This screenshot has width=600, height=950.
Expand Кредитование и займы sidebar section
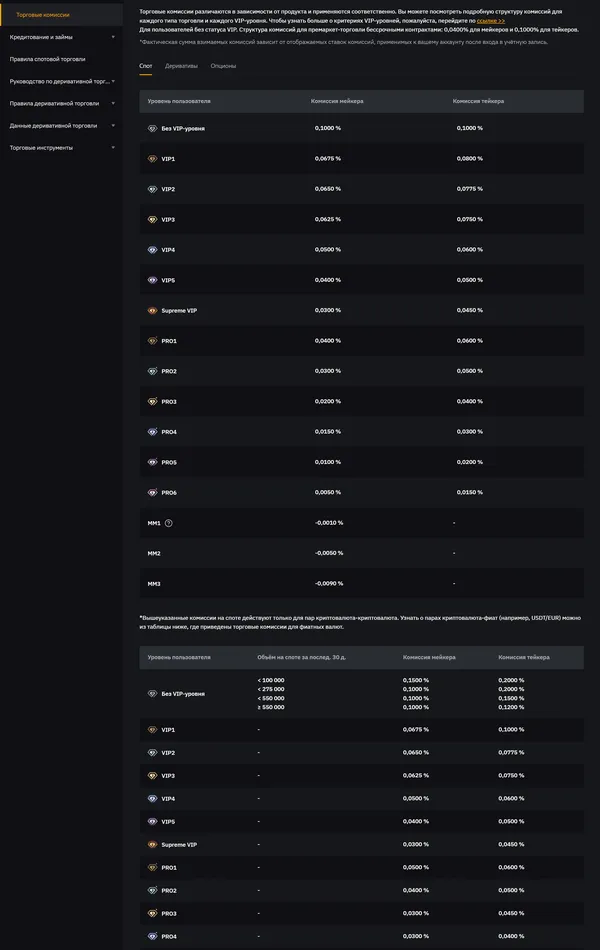point(113,37)
